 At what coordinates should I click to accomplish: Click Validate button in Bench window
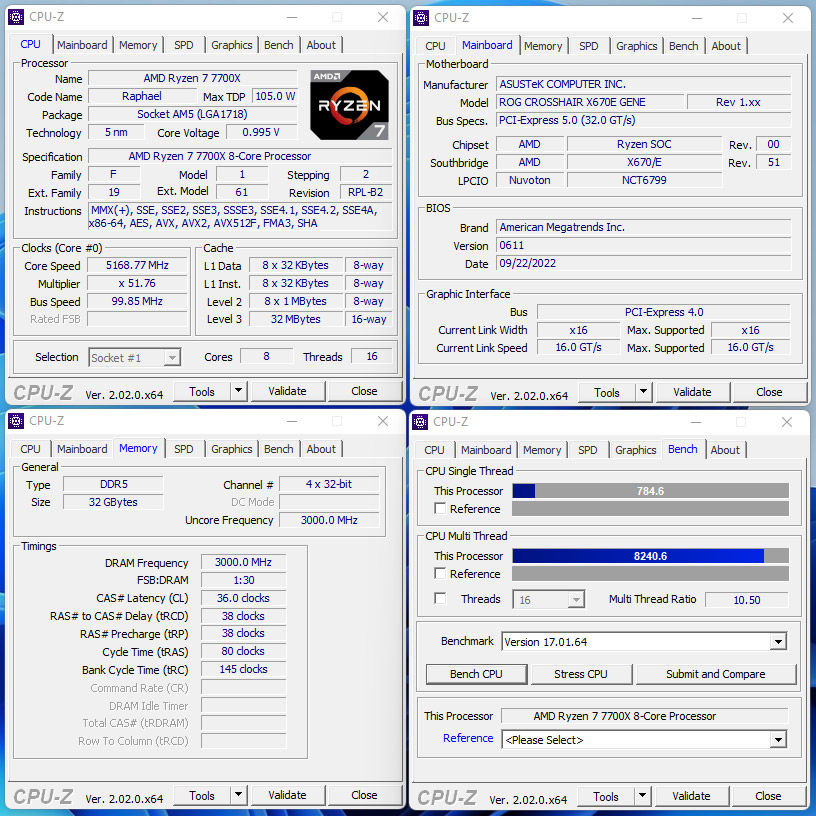[691, 796]
